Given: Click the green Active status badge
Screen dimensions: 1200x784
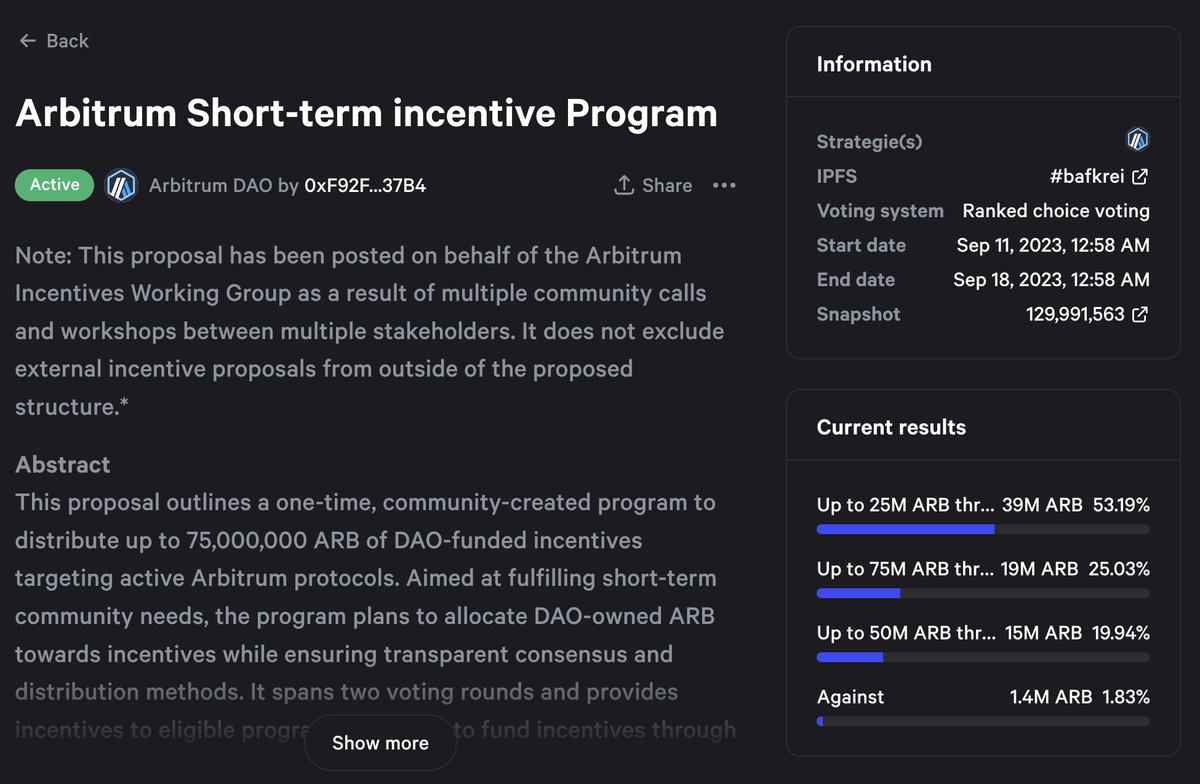Looking at the screenshot, I should [x=54, y=185].
